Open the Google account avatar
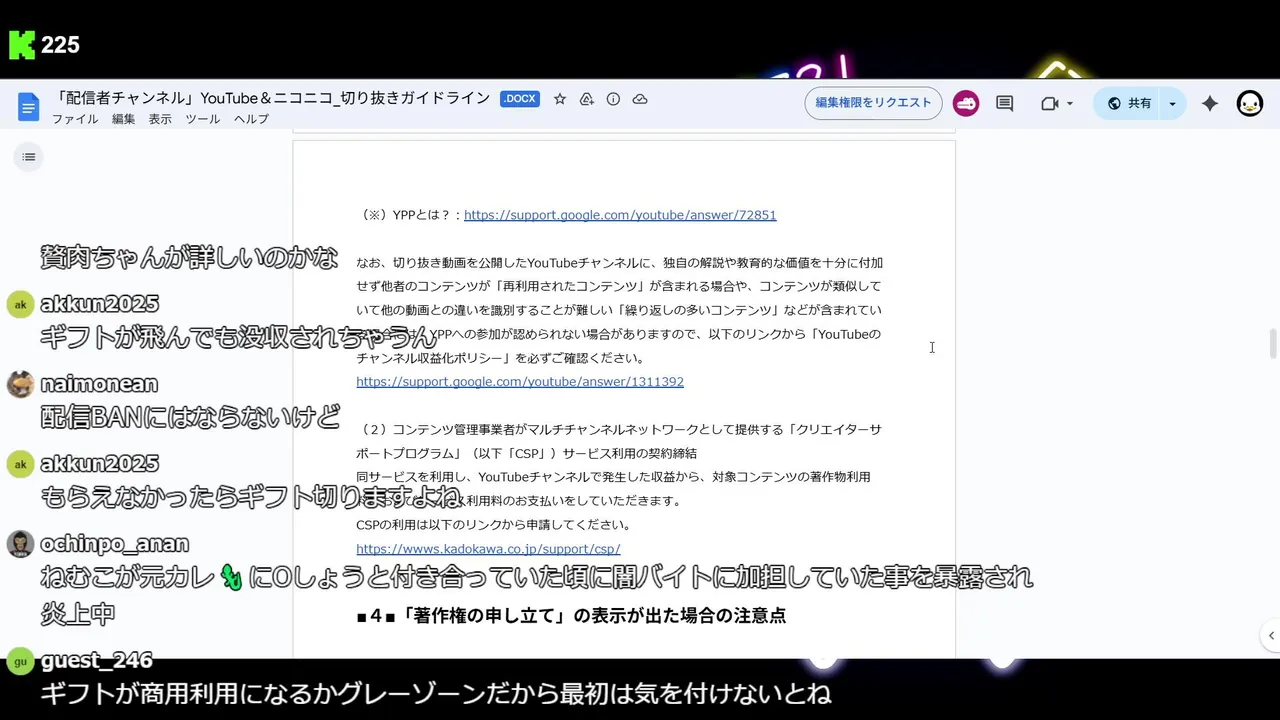1280x720 pixels. [x=1250, y=103]
